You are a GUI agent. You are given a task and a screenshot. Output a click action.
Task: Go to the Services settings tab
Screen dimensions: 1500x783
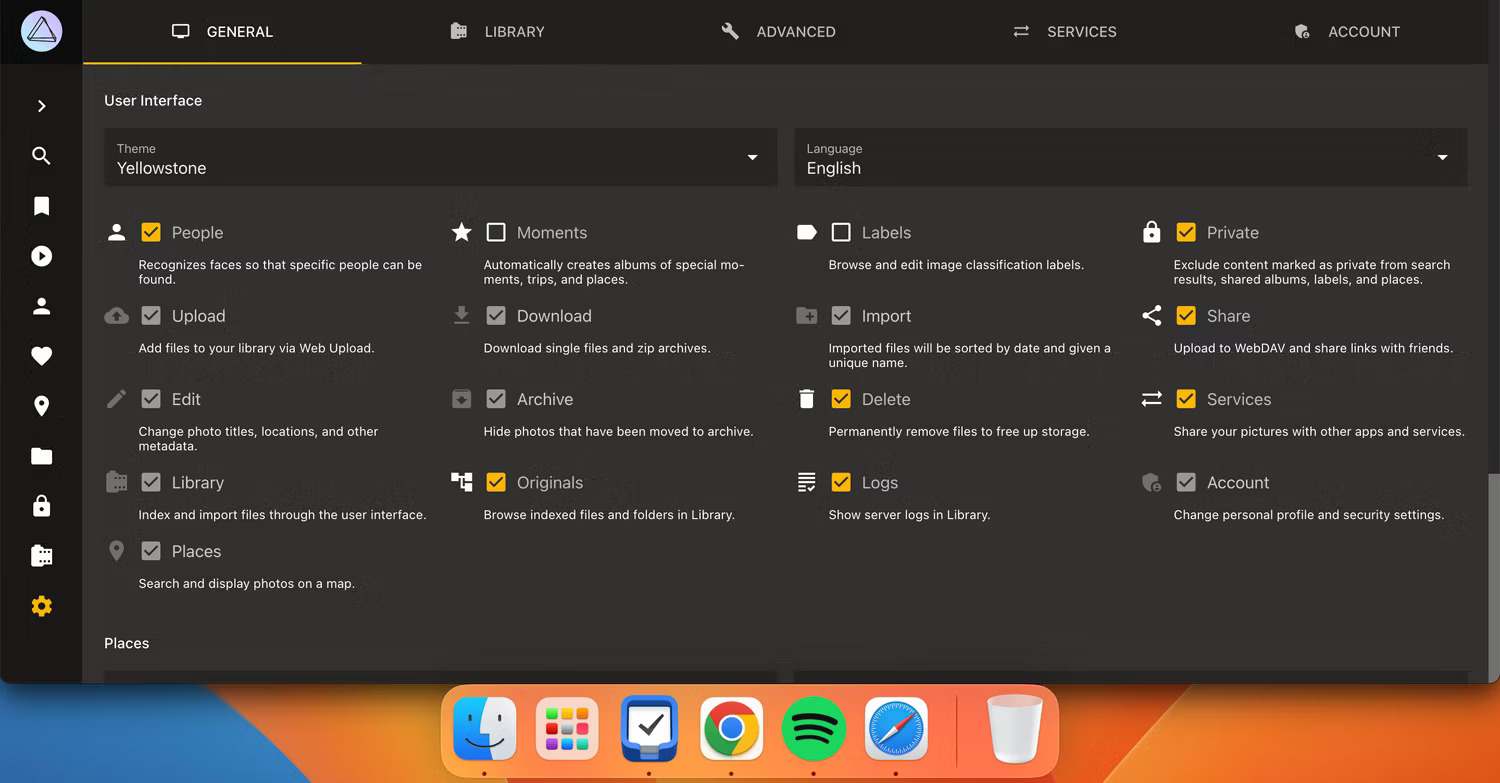click(x=1065, y=32)
